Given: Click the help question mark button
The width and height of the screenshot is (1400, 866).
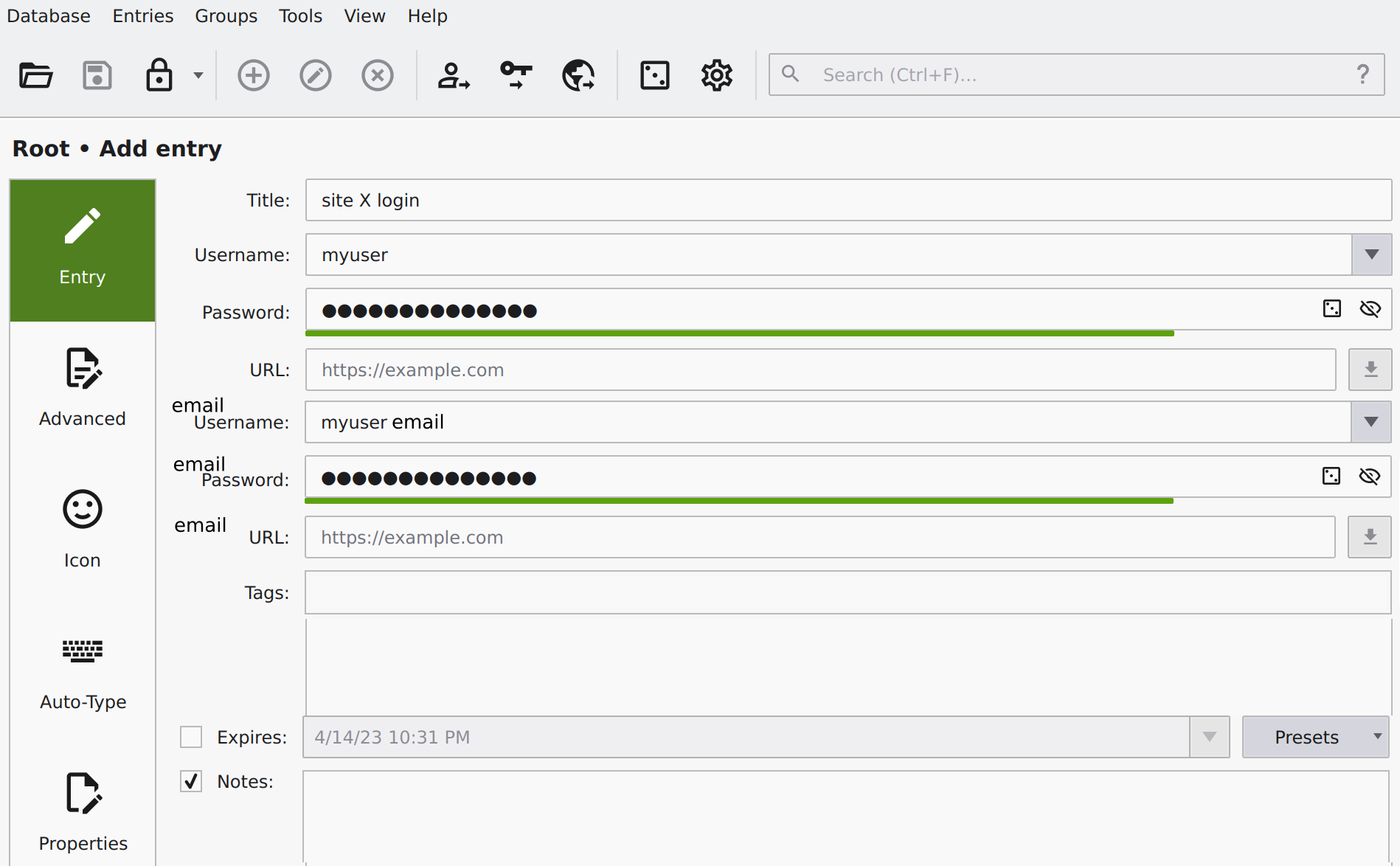Looking at the screenshot, I should (x=1362, y=75).
